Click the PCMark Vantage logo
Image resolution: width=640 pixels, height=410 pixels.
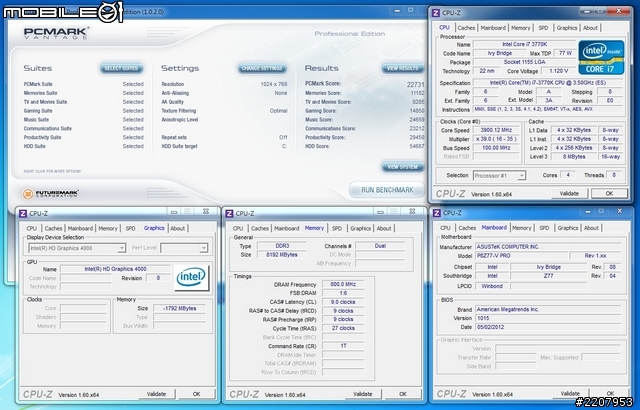(x=56, y=33)
